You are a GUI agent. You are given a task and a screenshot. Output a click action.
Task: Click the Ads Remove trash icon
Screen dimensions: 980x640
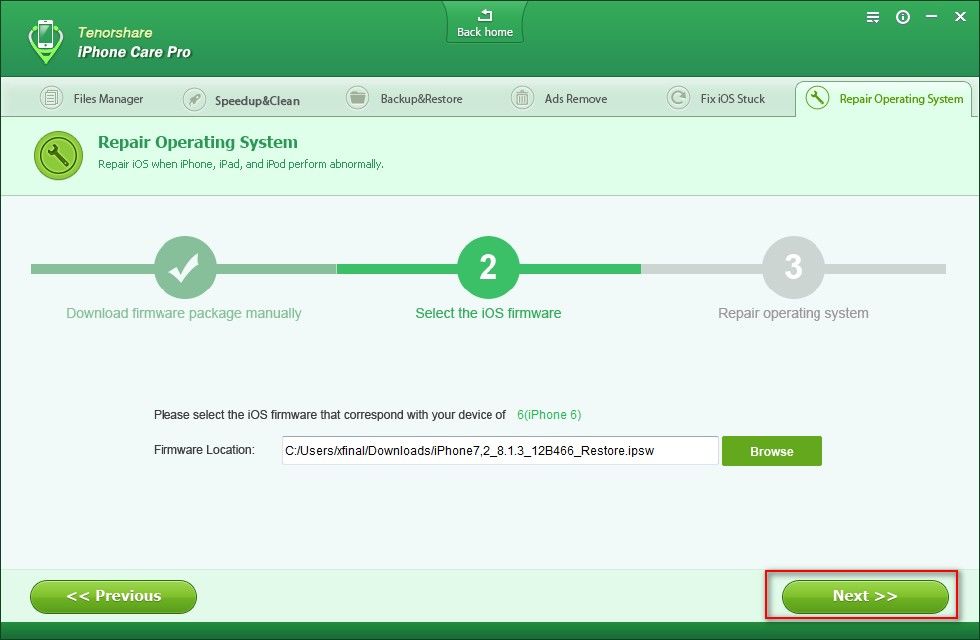click(522, 98)
